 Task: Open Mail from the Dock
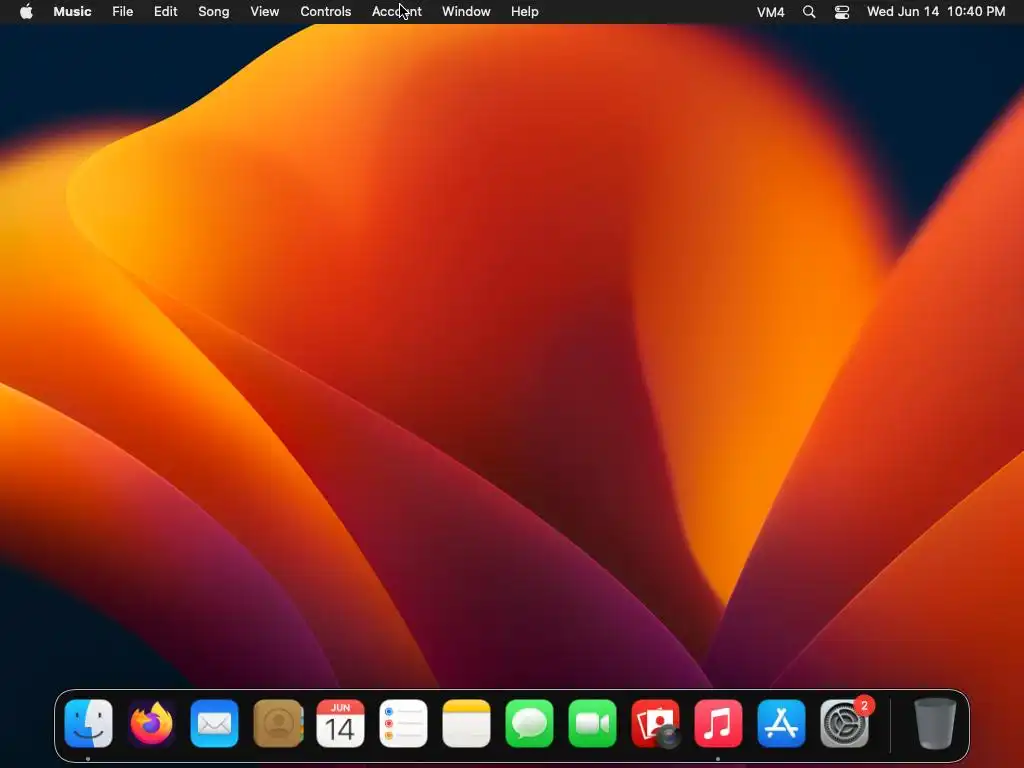click(x=214, y=724)
